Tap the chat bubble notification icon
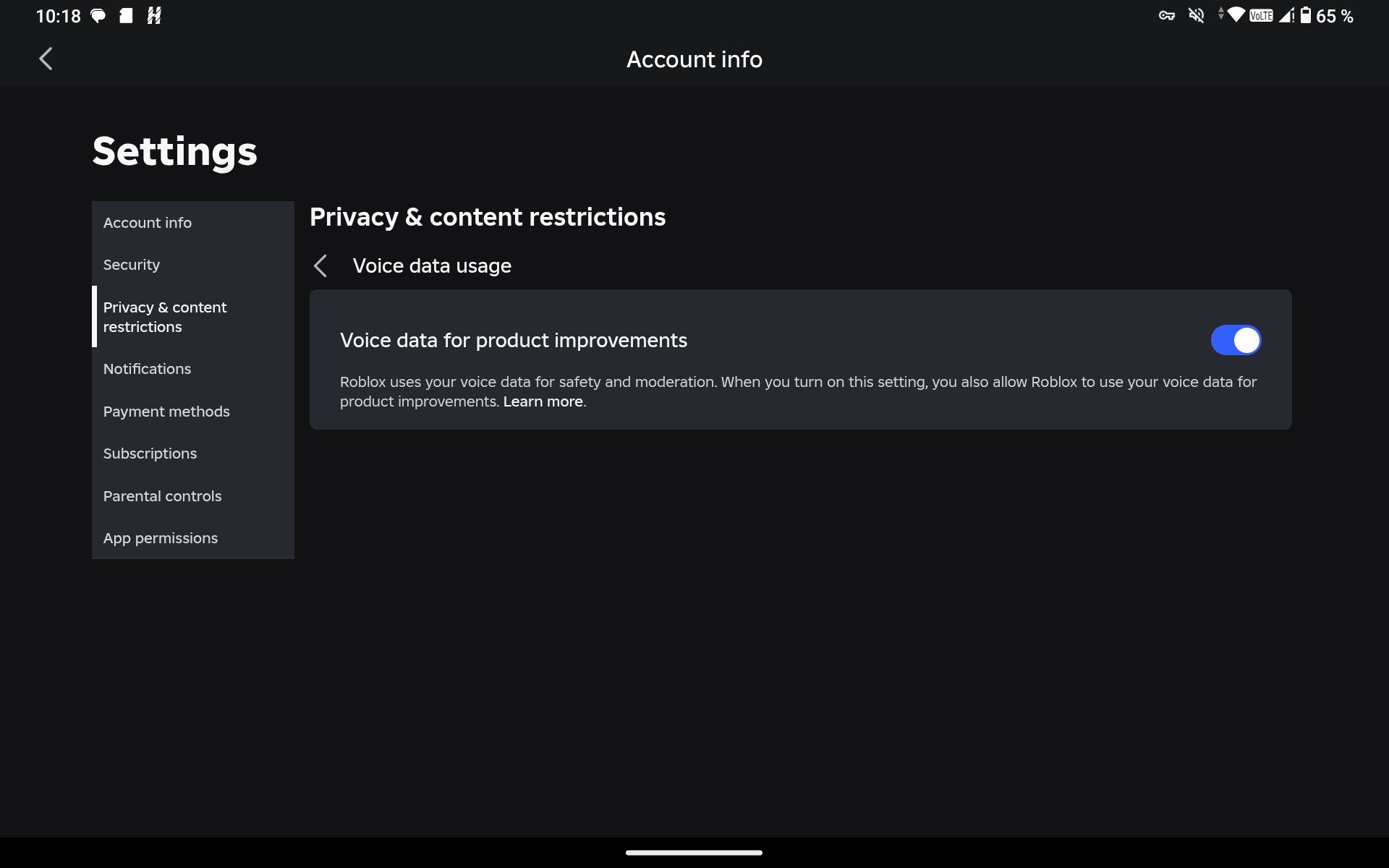This screenshot has width=1389, height=868. click(x=98, y=15)
